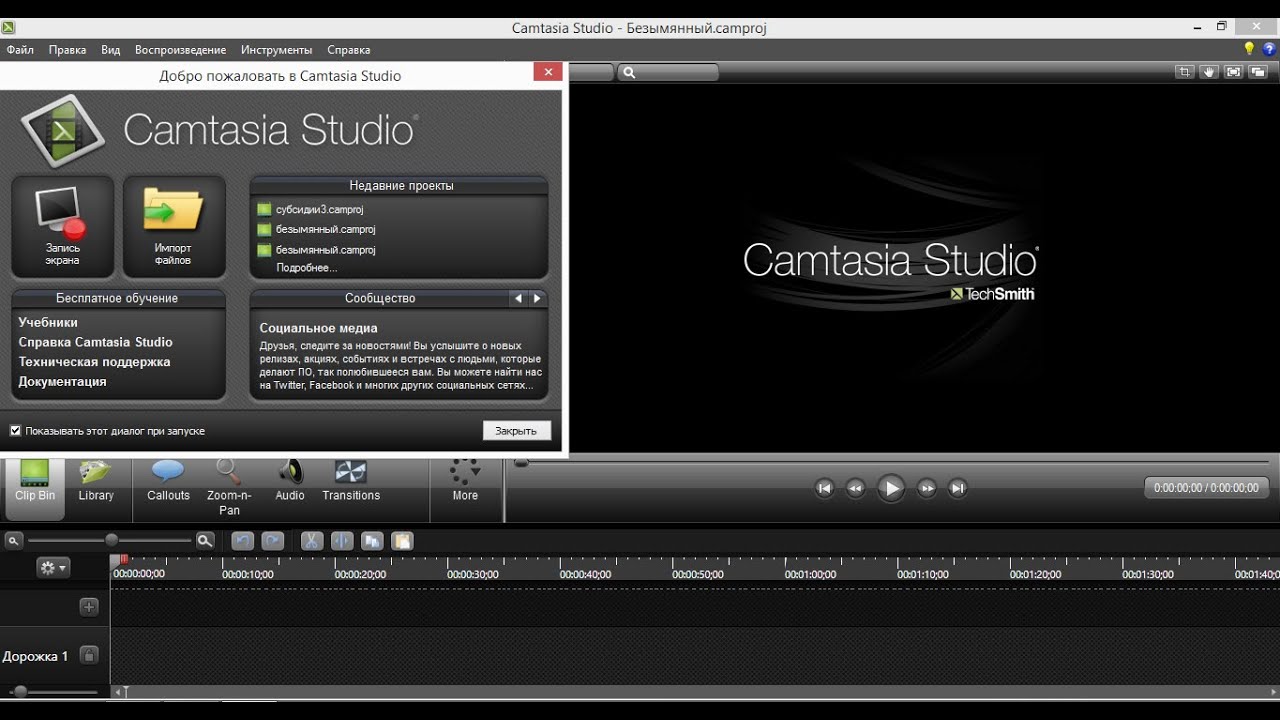
Task: Zoom in the timeline with large magnifier
Action: coord(205,541)
